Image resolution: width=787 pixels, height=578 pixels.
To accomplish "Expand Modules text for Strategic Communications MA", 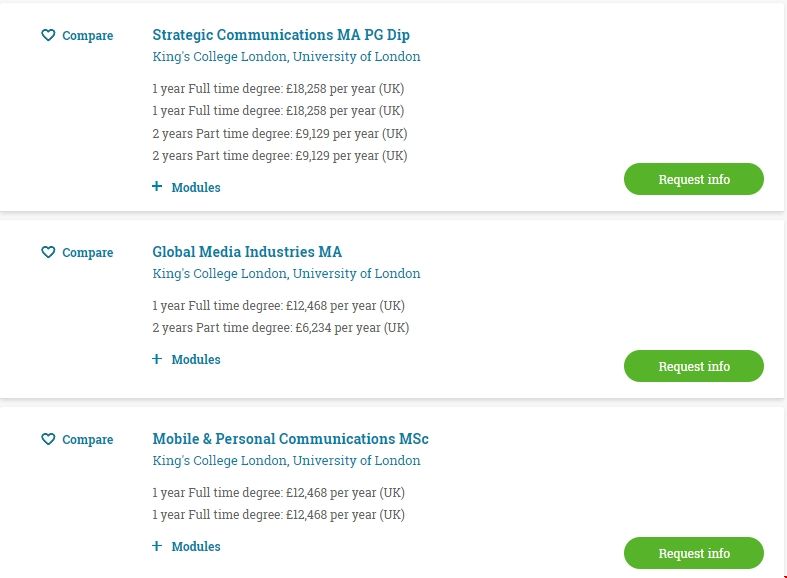I will [196, 187].
